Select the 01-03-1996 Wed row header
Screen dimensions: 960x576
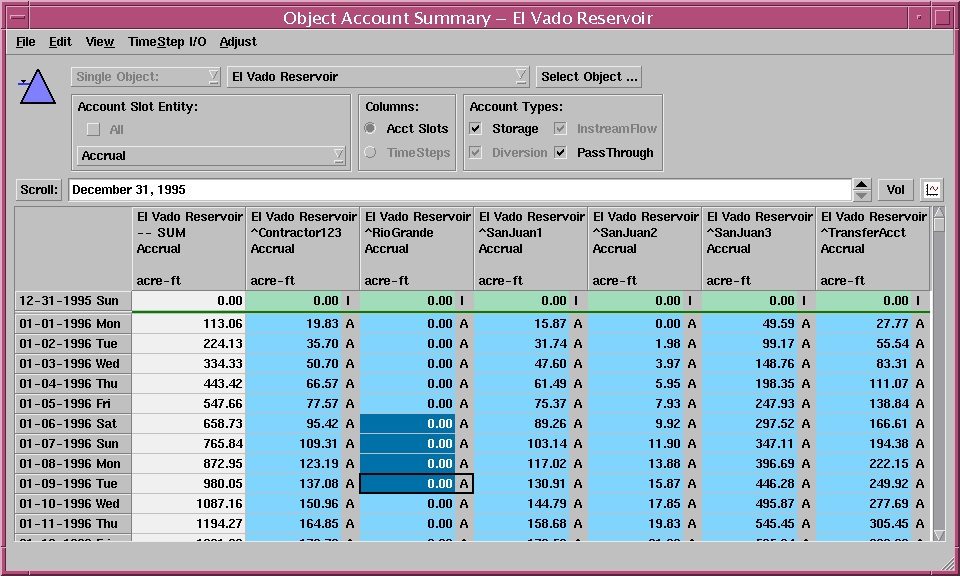tap(73, 364)
